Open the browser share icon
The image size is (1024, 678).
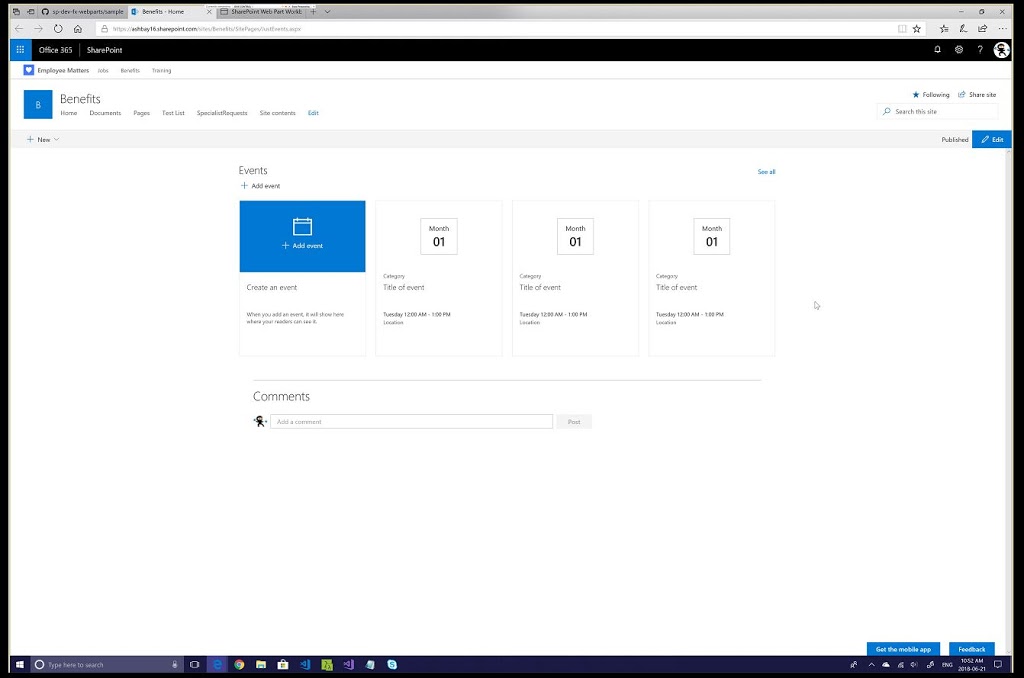(x=982, y=29)
